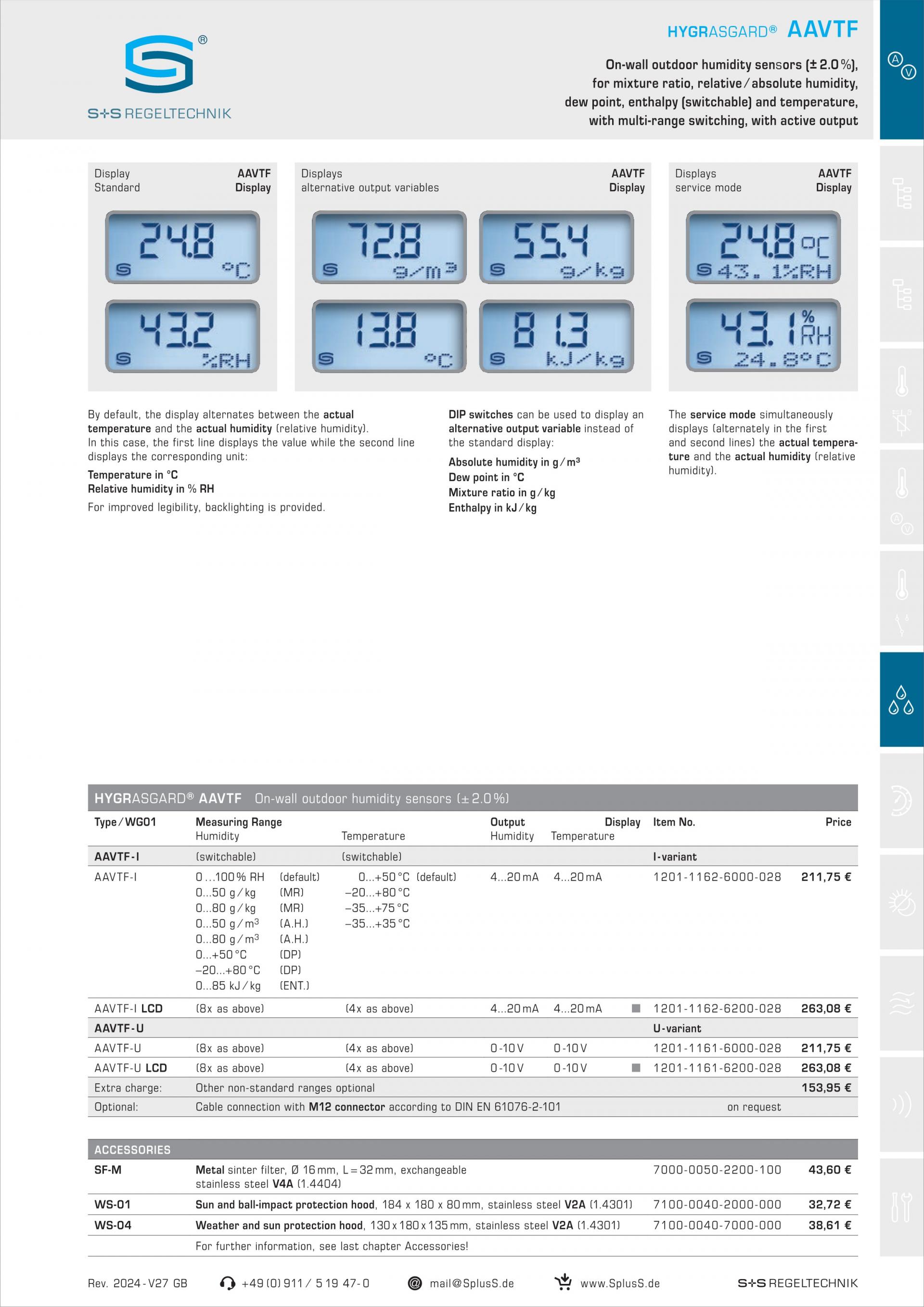
Task: Click the shopping cart icon in footer
Action: click(x=563, y=1282)
